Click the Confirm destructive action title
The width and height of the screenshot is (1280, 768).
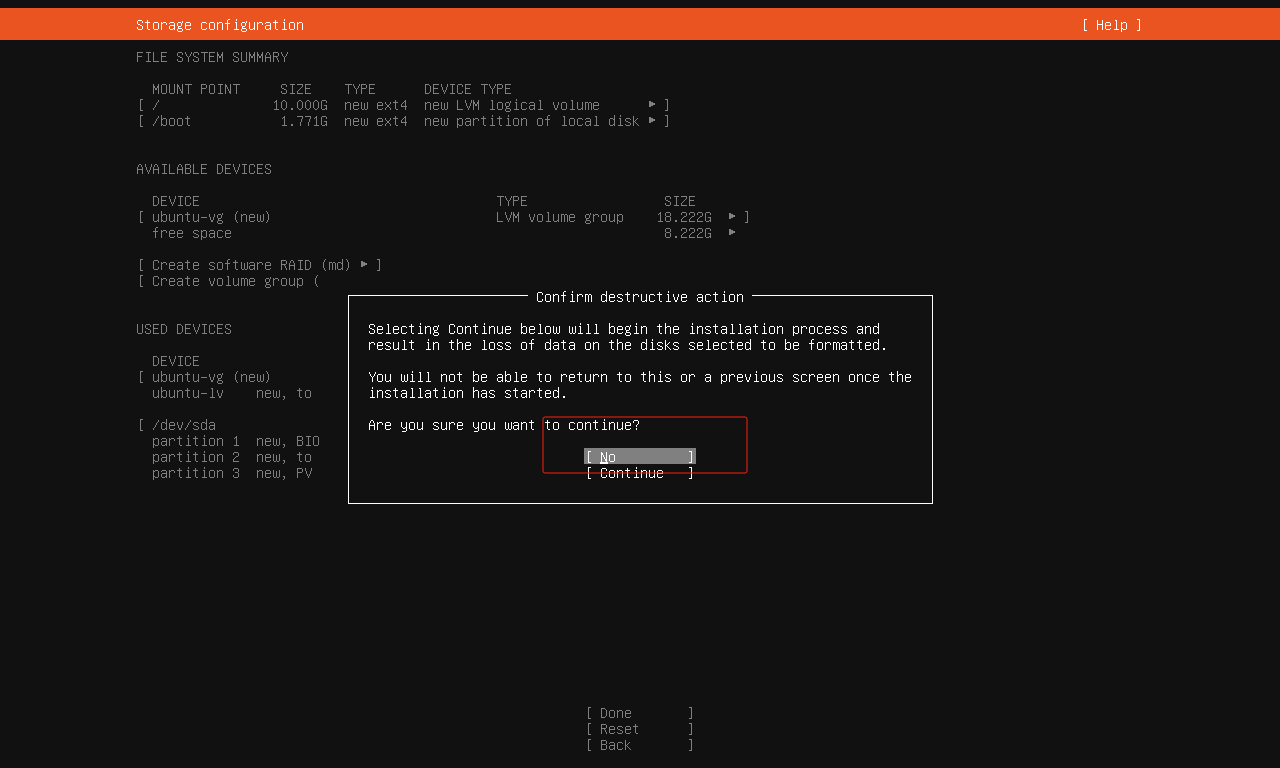click(640, 297)
